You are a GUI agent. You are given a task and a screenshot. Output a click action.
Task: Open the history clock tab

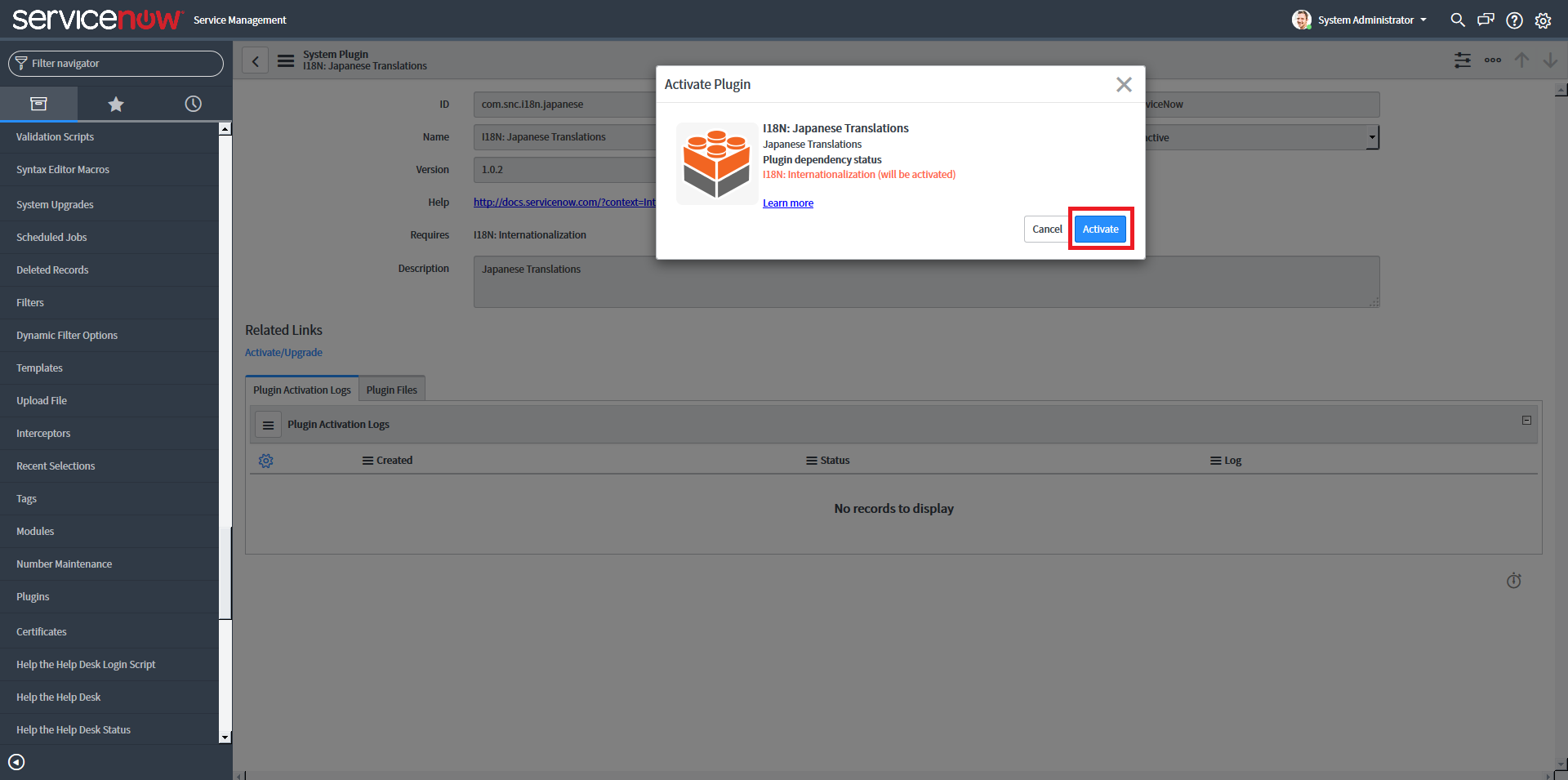(194, 104)
